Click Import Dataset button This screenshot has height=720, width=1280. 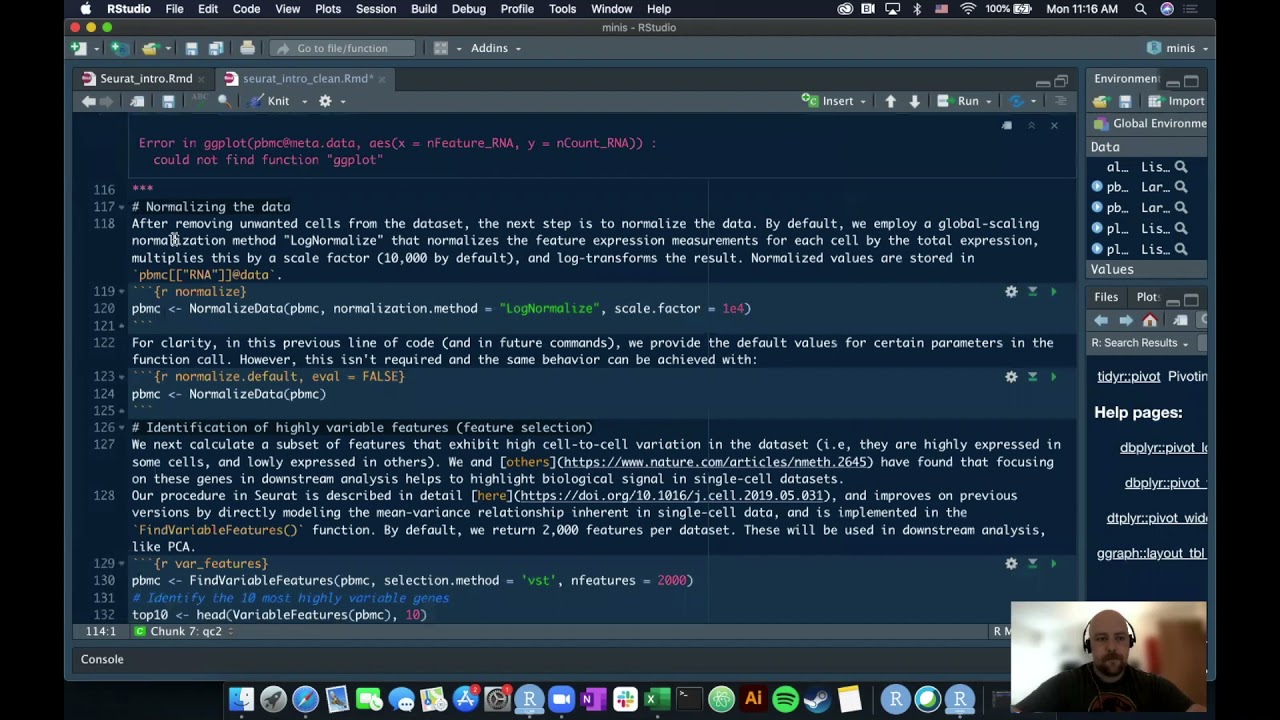click(1176, 101)
